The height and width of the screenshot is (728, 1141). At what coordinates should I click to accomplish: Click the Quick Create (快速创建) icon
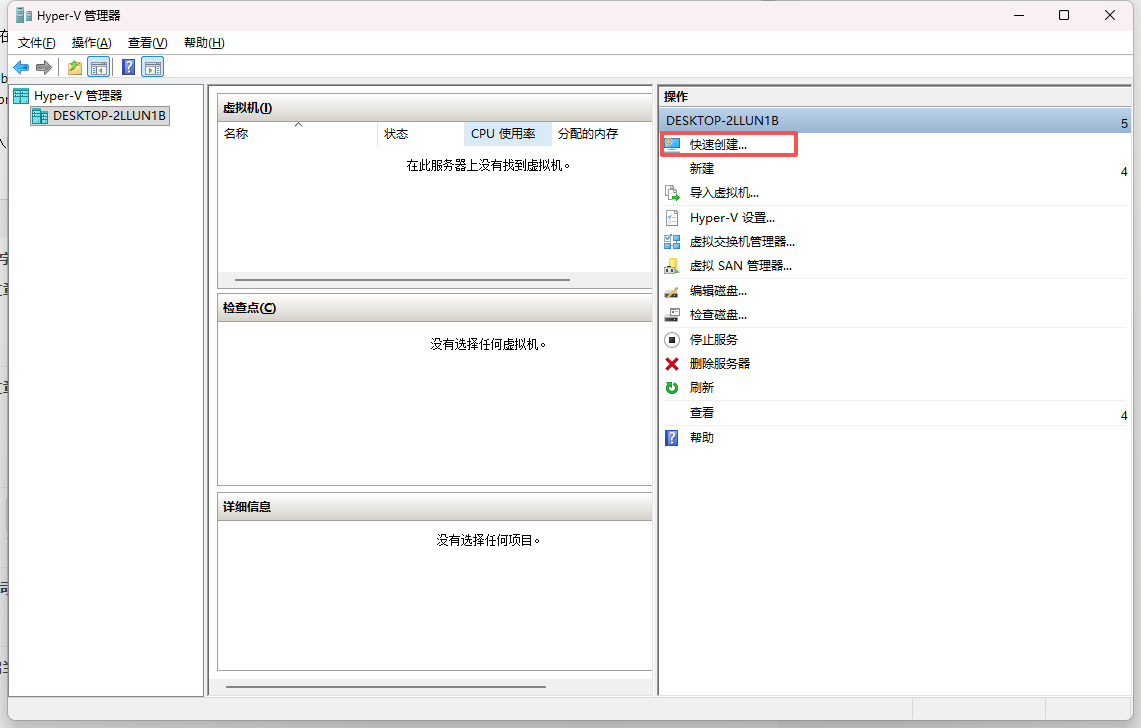672,144
